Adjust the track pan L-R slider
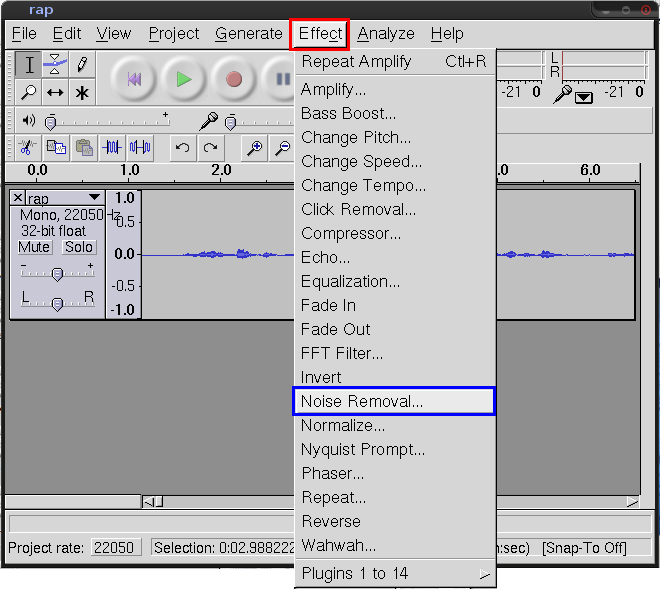 coord(57,303)
